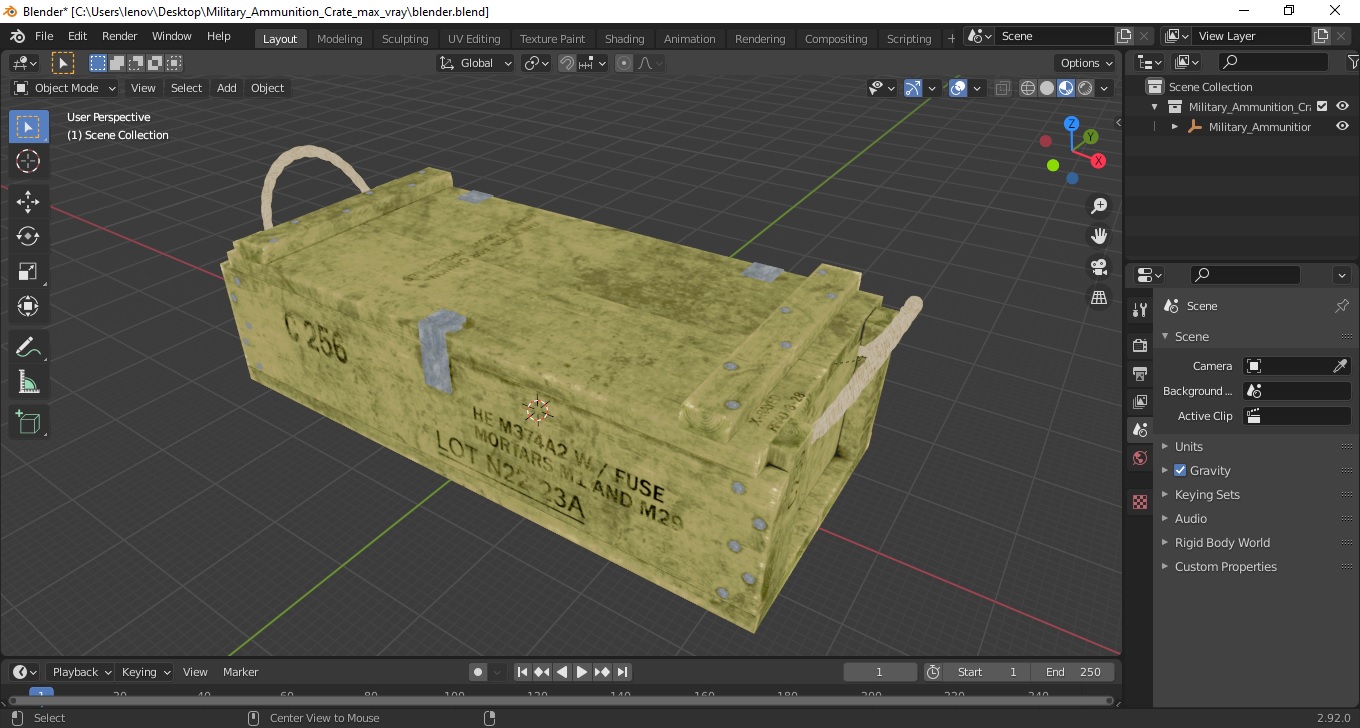Click the current frame number field

pos(880,672)
